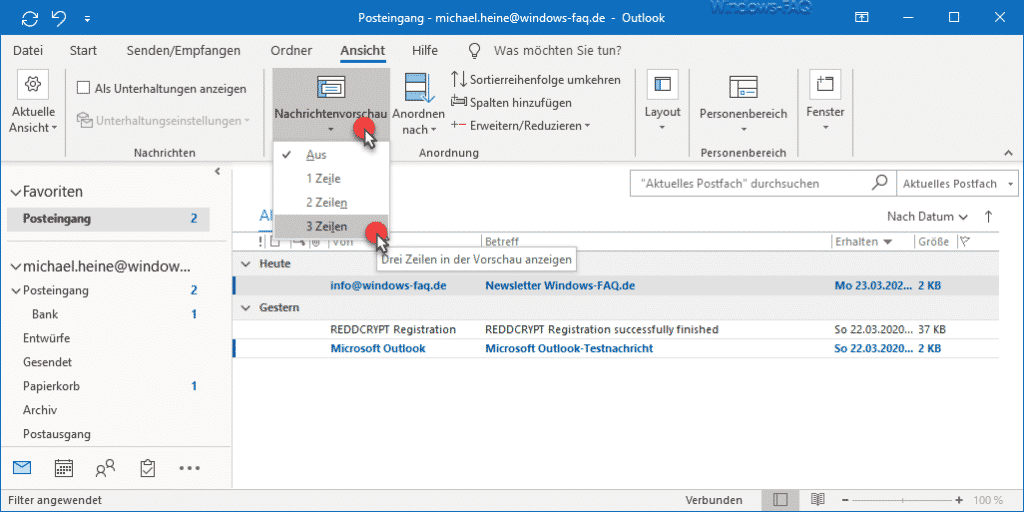Open the 'Nach Datum' sort dropdown
The height and width of the screenshot is (512, 1024).
coord(927,216)
